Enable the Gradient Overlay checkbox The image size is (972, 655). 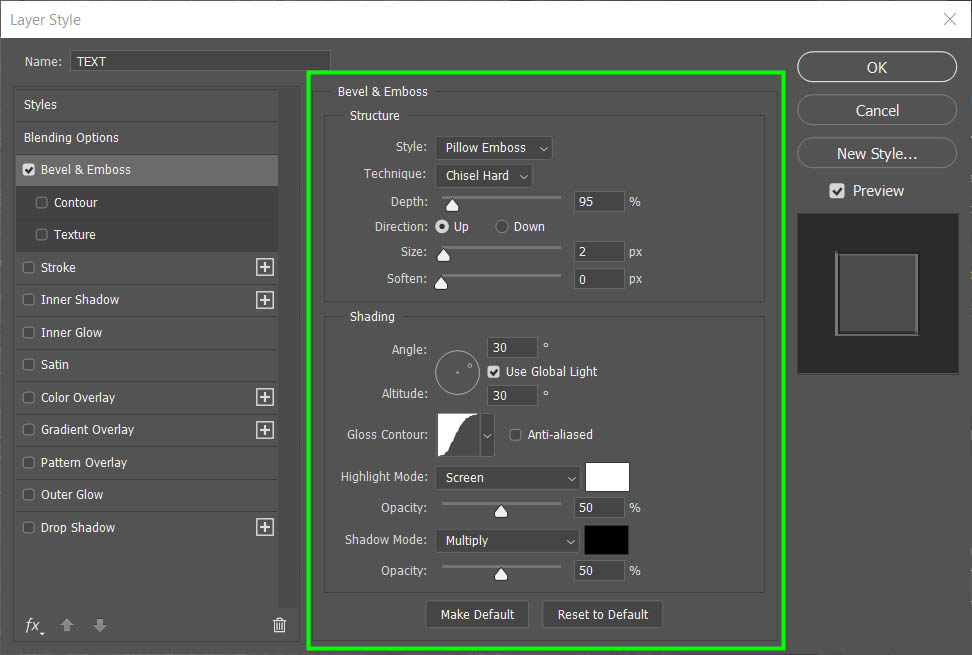(x=29, y=430)
